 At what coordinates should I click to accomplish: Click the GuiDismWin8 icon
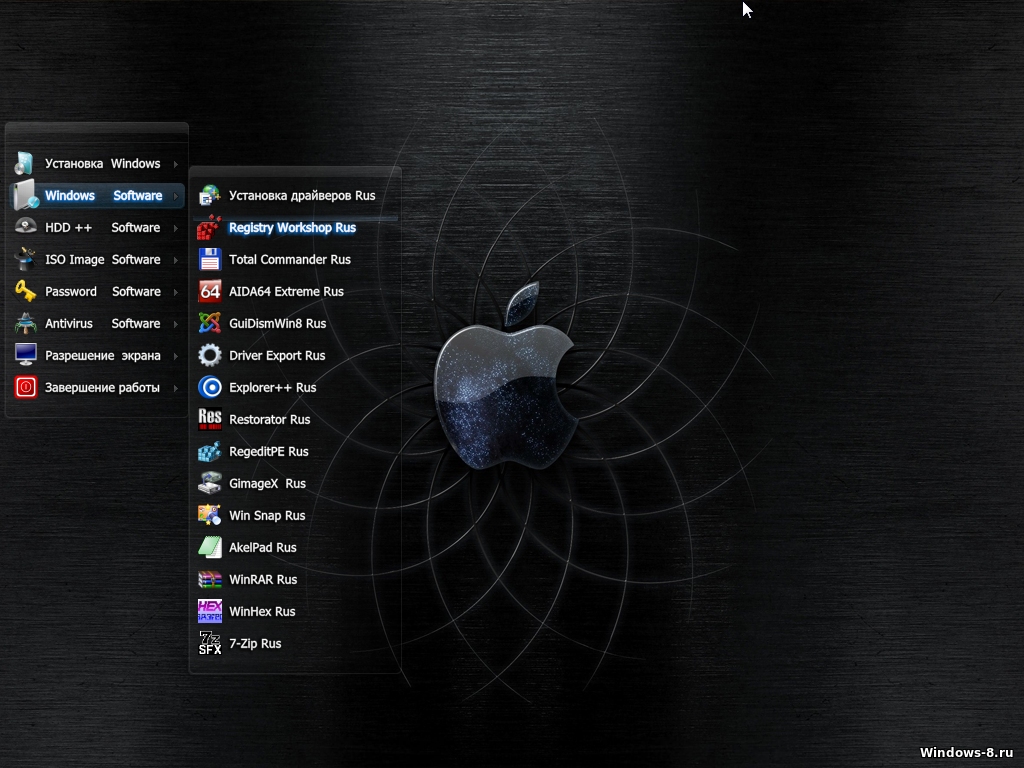(x=210, y=323)
